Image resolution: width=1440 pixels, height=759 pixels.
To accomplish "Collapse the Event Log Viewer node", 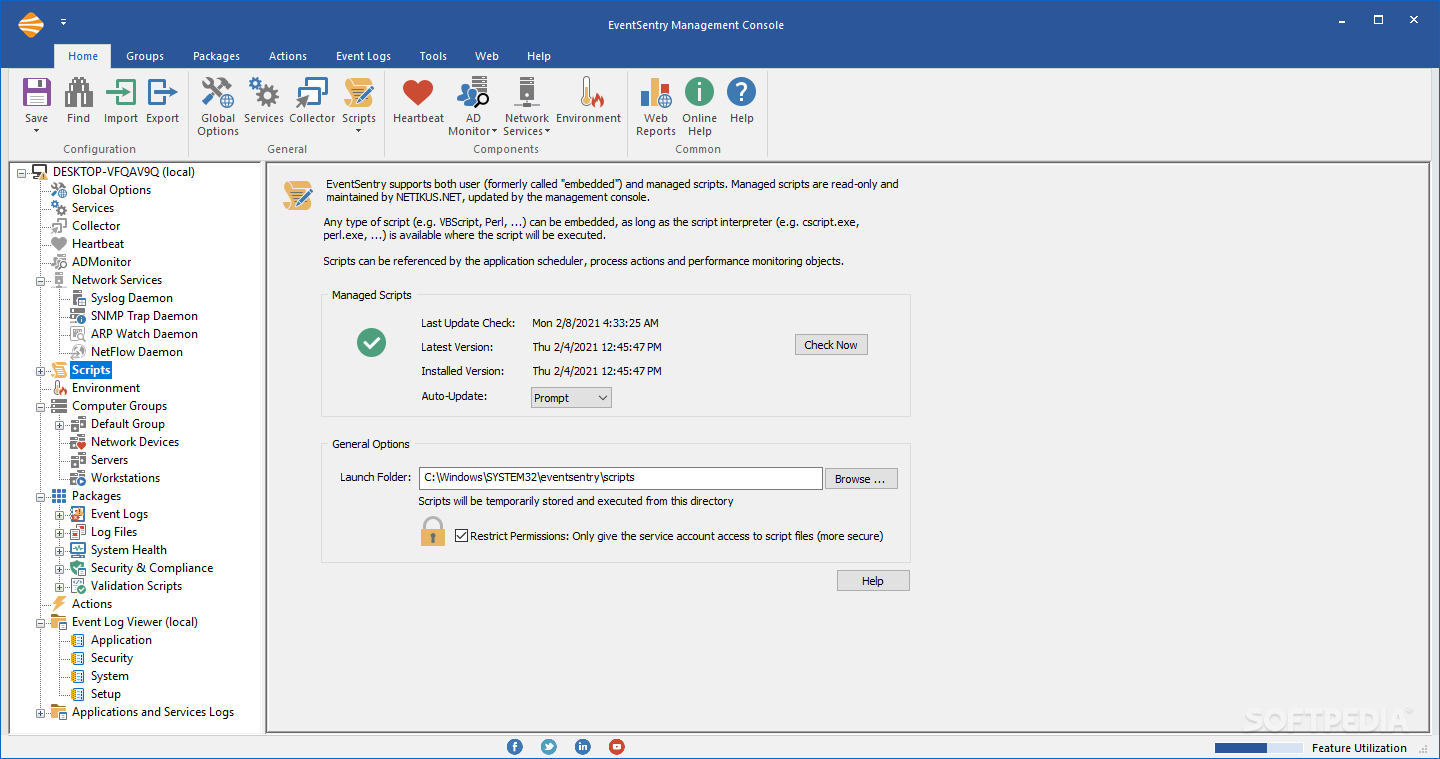I will pyautogui.click(x=41, y=623).
